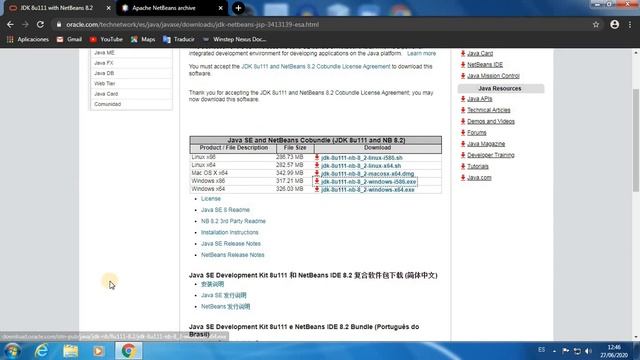Image resolution: width=640 pixels, height=360 pixels.
Task: Open Comunidad in the left sidebar
Action: point(108,104)
